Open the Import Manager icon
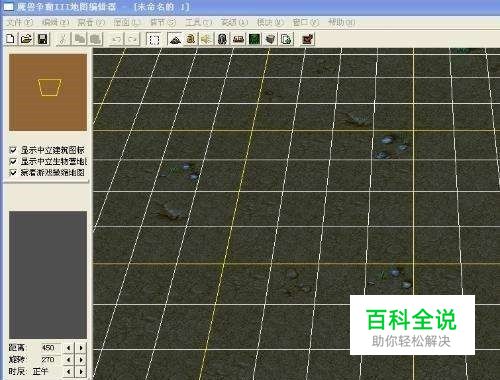Image resolution: width=500 pixels, height=380 pixels. click(x=286, y=39)
